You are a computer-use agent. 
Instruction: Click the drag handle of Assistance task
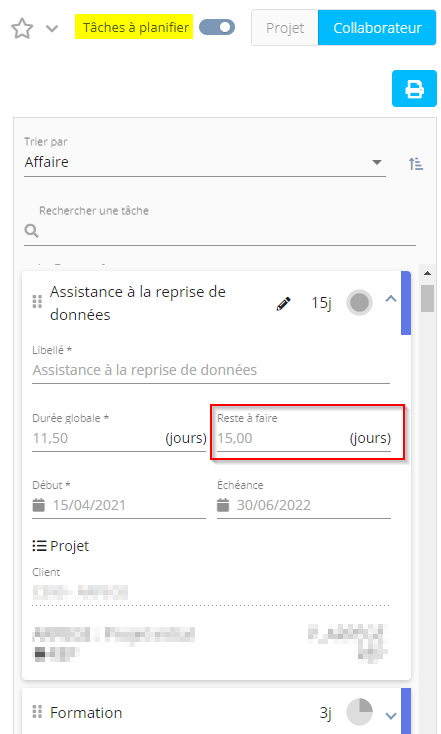pyautogui.click(x=37, y=302)
